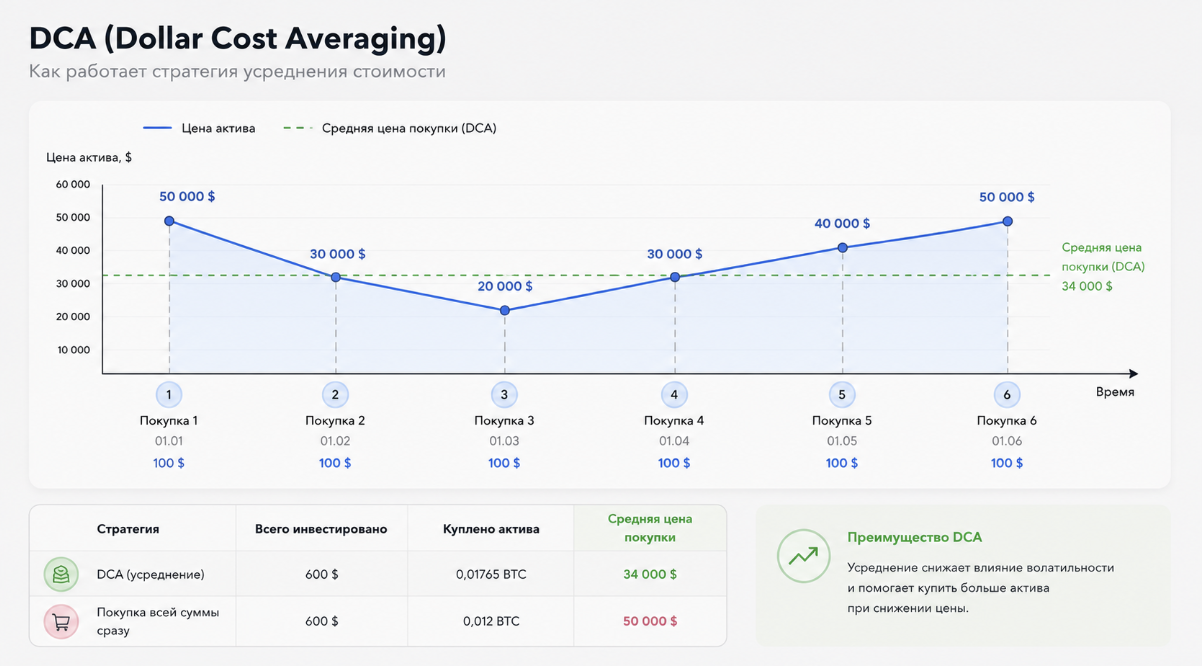The image size is (1204, 666).
Task: Select the 'DCA (усреднение)' table row label
Action: tap(150, 574)
